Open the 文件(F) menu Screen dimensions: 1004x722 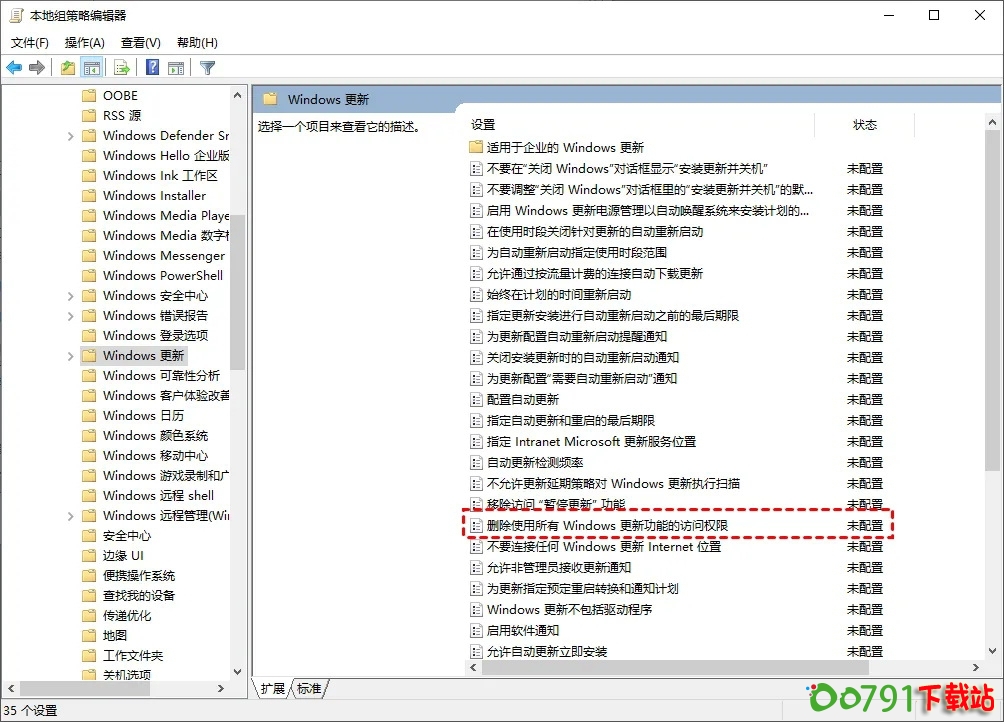30,43
